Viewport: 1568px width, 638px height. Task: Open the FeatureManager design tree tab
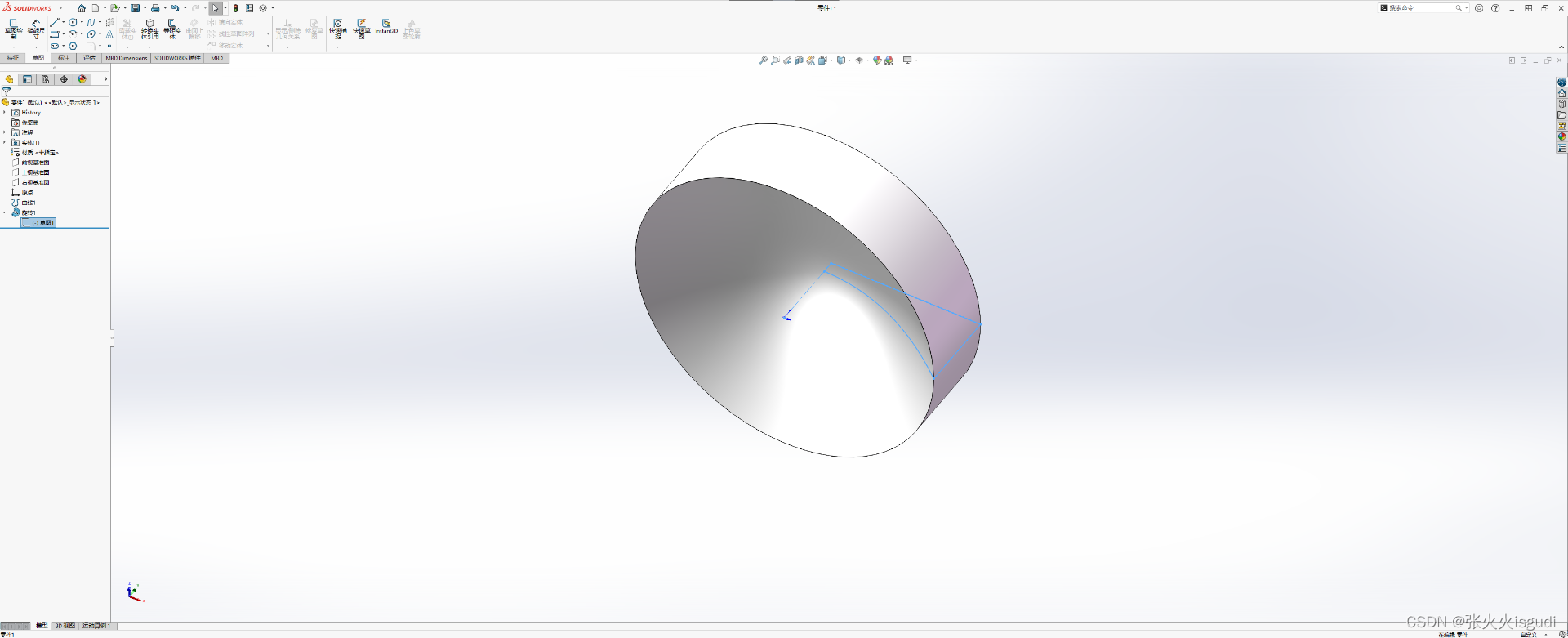click(x=9, y=79)
